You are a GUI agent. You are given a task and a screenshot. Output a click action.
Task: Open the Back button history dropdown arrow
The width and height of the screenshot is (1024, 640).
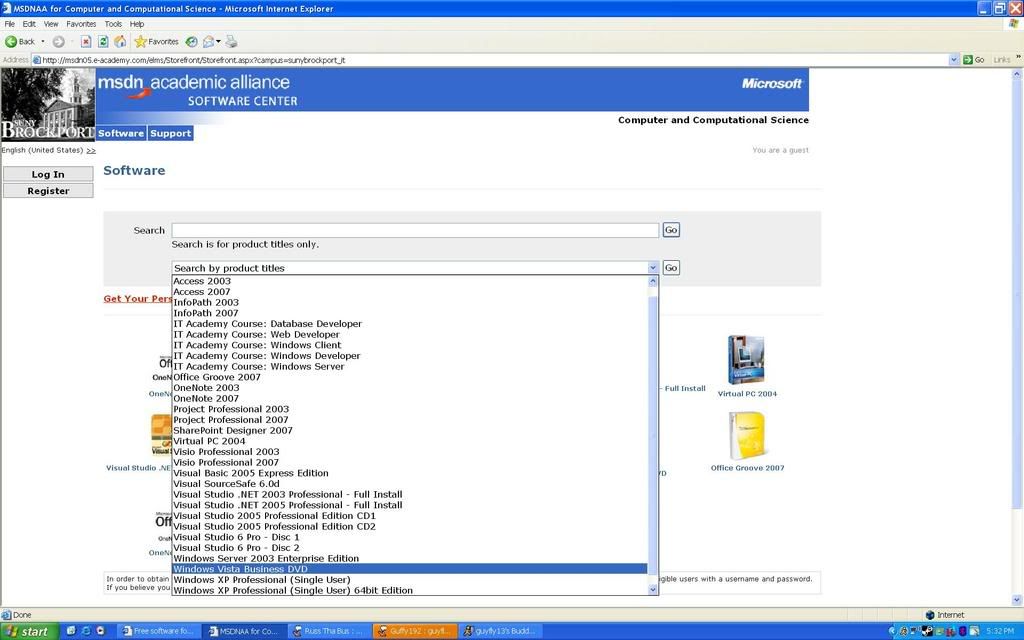43,41
